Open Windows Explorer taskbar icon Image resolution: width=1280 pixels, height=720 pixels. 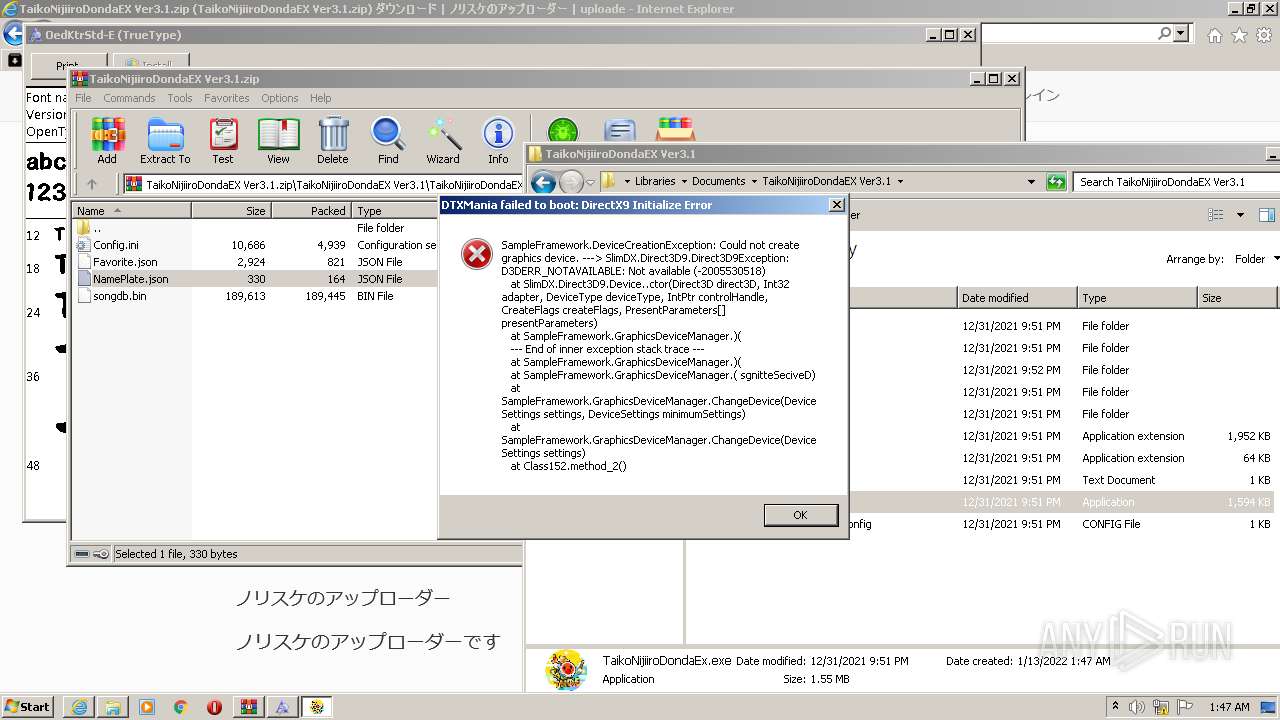113,707
